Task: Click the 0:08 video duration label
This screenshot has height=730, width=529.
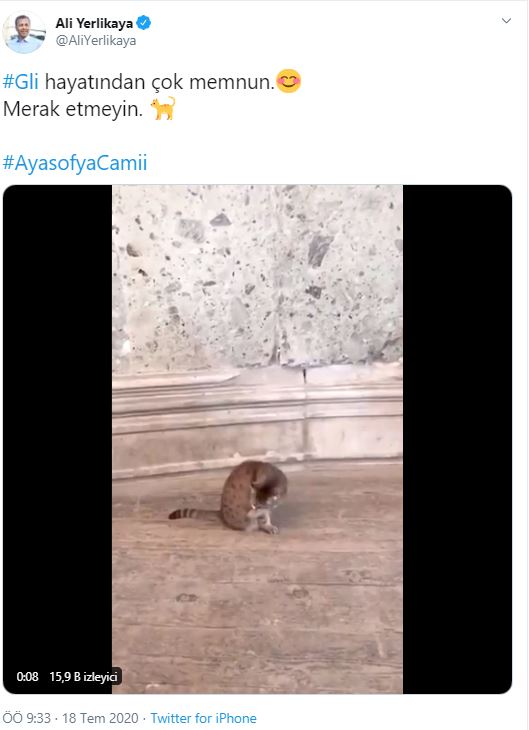Action: point(27,676)
